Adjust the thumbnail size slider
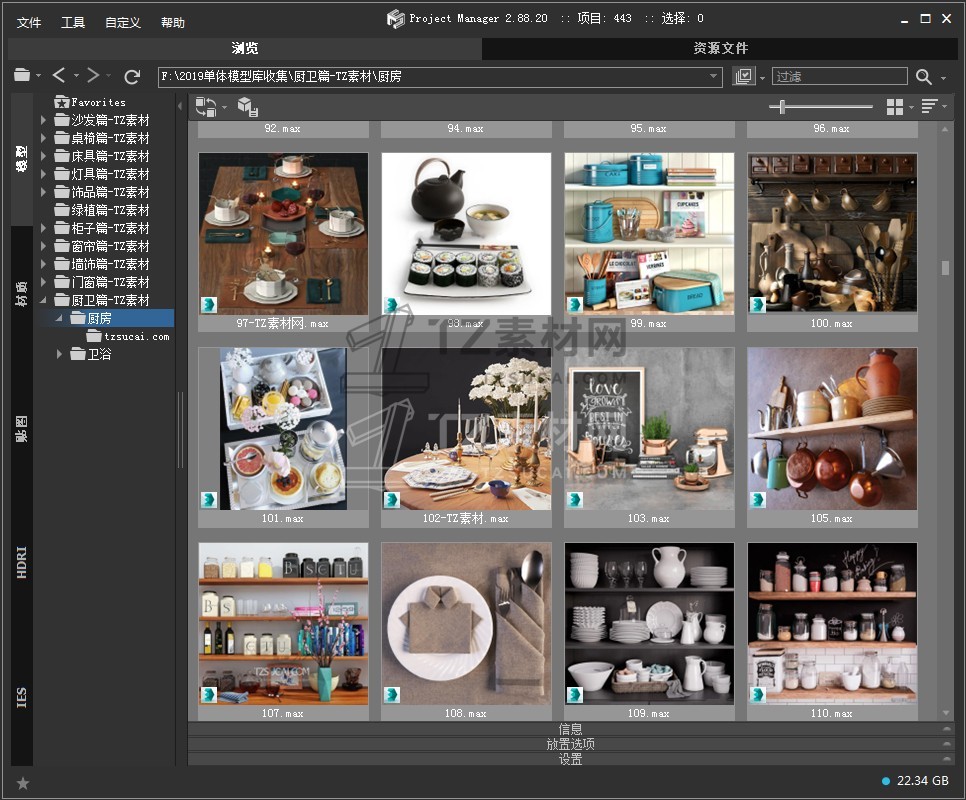Viewport: 966px width, 800px height. [x=782, y=107]
